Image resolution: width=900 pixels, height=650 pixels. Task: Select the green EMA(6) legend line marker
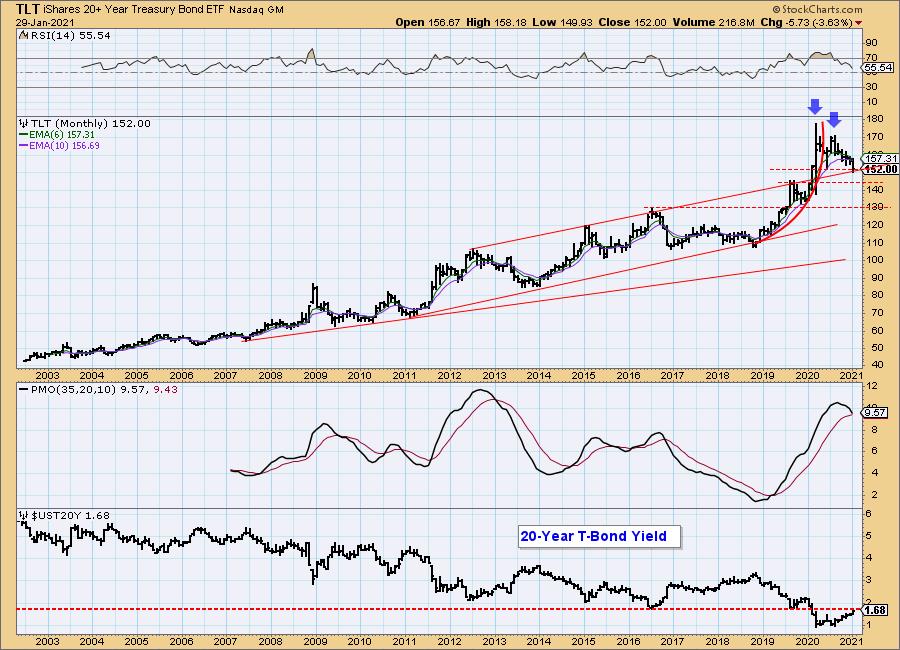24,134
